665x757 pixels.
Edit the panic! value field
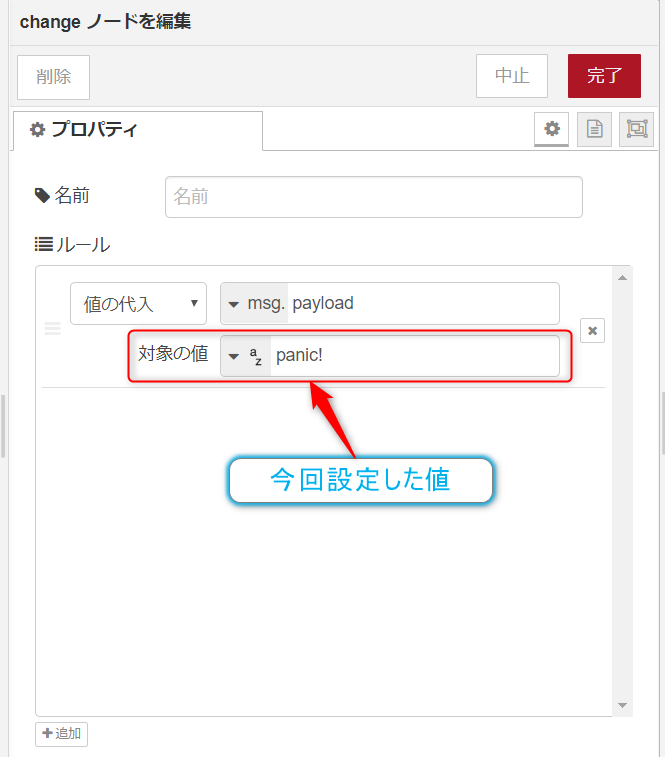(x=415, y=356)
